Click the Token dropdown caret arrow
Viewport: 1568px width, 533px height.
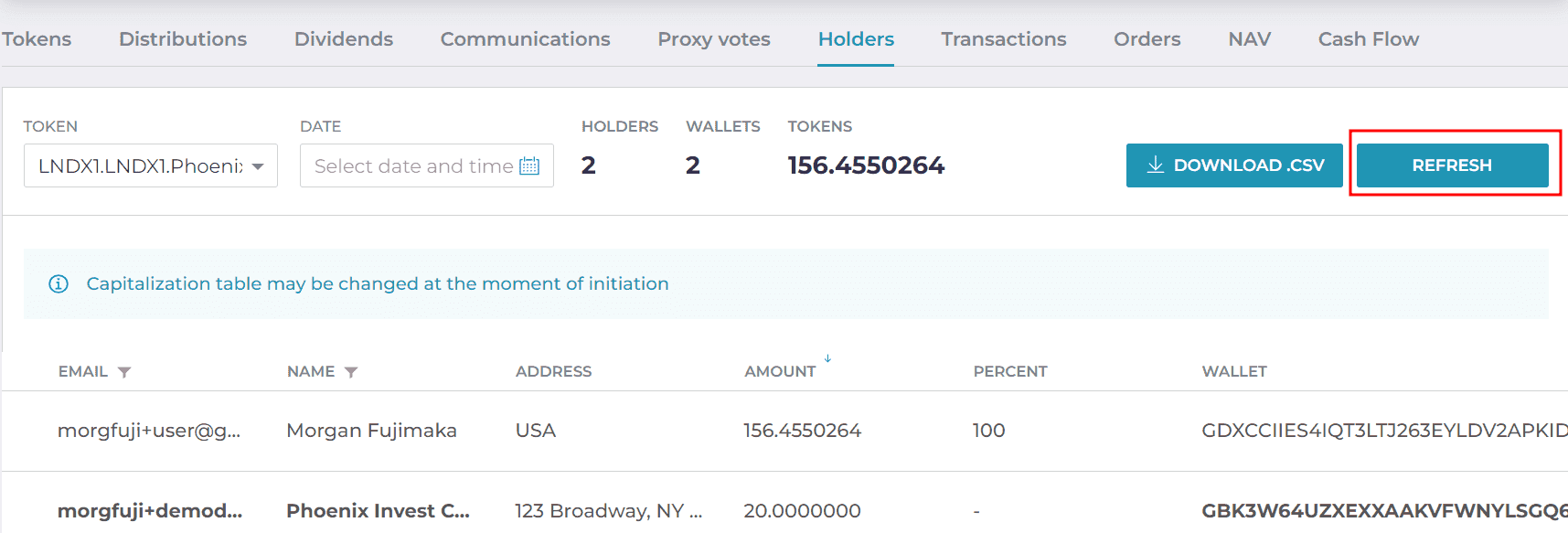tap(258, 166)
